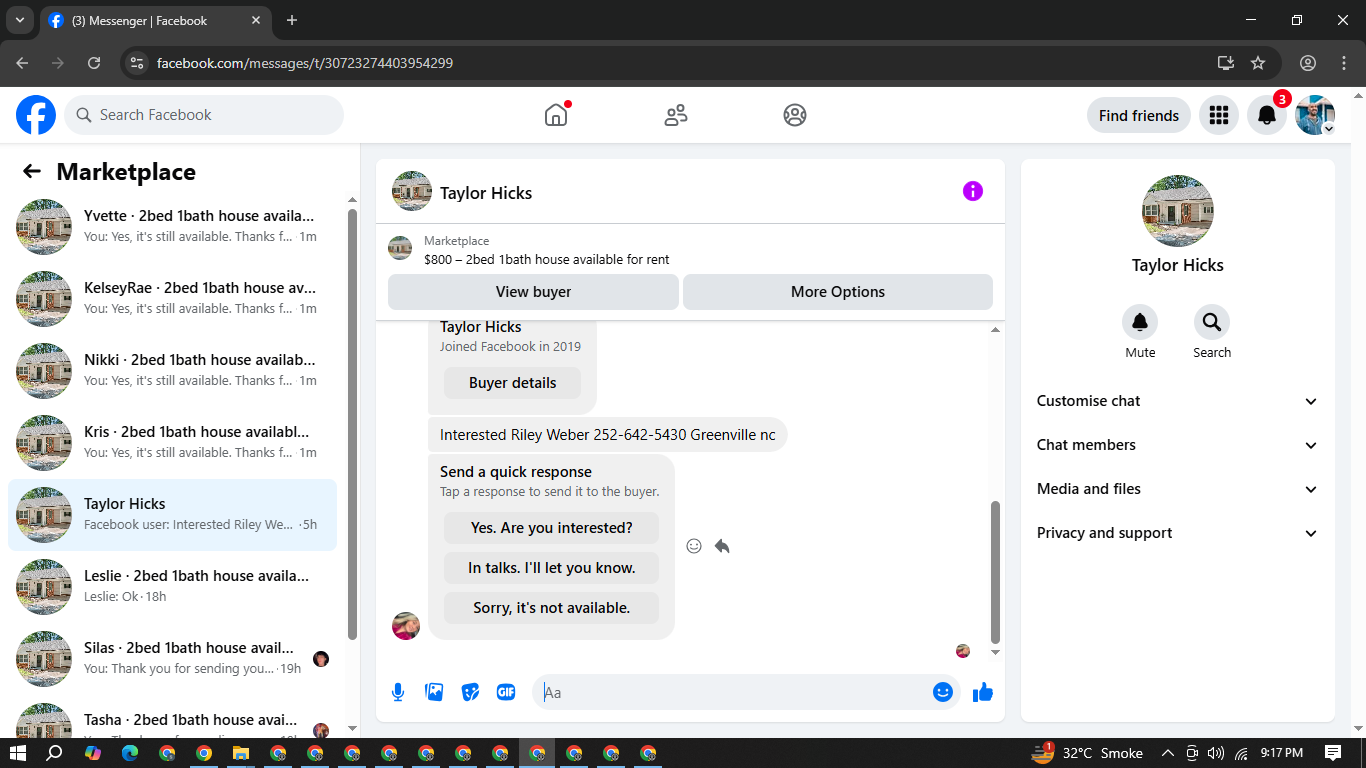Go back from the Marketplace chats list
This screenshot has width=1366, height=768.
point(32,172)
